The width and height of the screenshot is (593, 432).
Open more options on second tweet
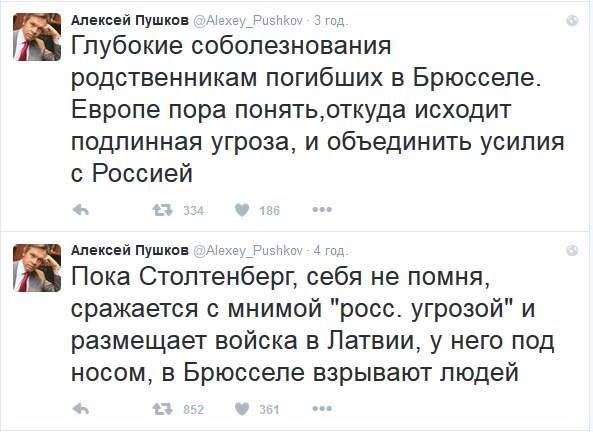coord(322,409)
